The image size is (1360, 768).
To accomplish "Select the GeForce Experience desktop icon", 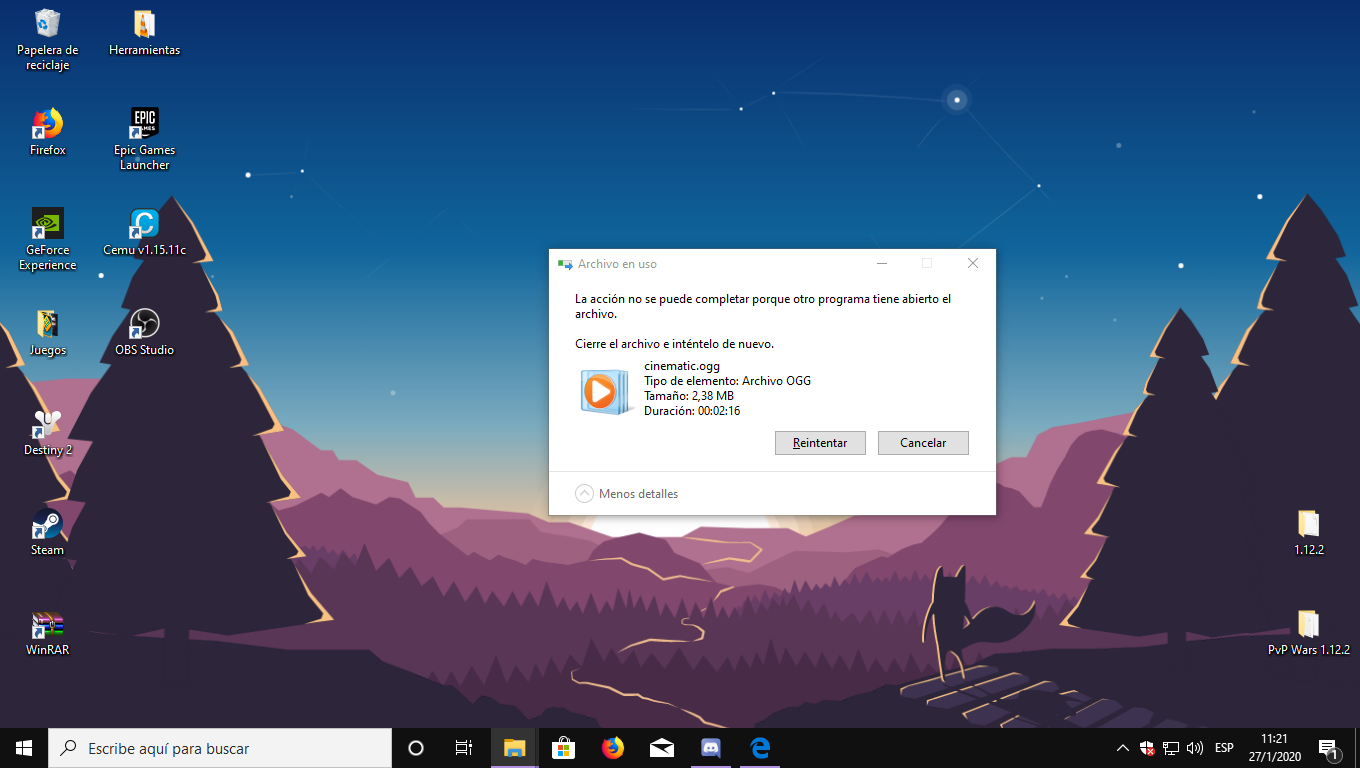I will (47, 240).
